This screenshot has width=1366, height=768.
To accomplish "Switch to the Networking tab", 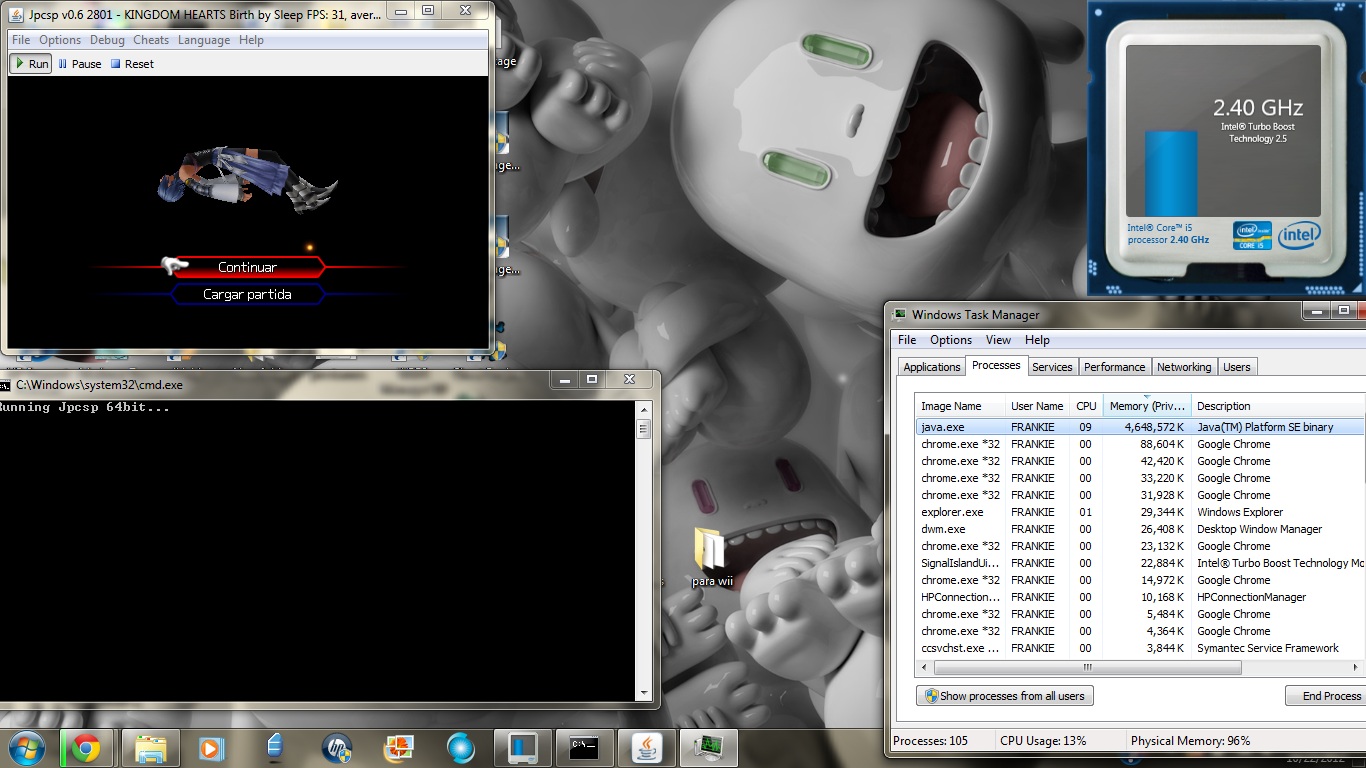I will 1183,367.
